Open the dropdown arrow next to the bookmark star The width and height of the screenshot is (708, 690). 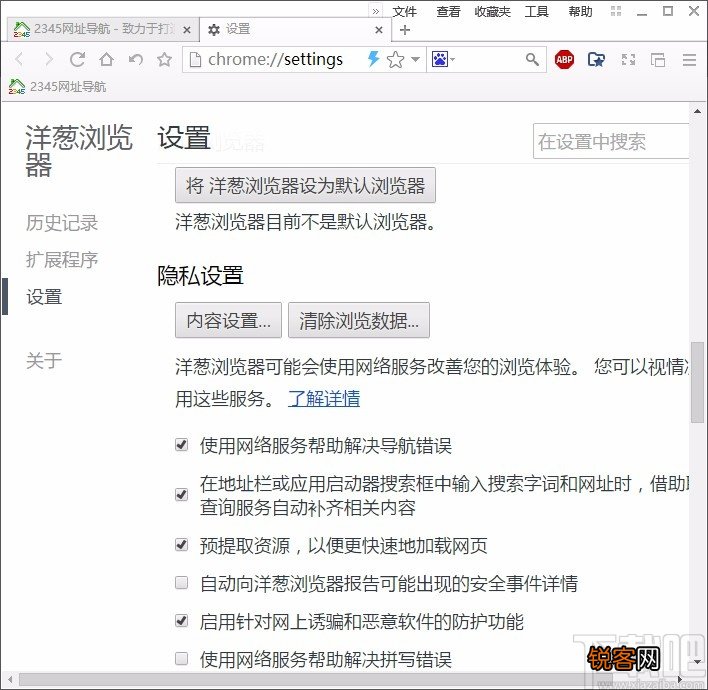click(x=415, y=59)
